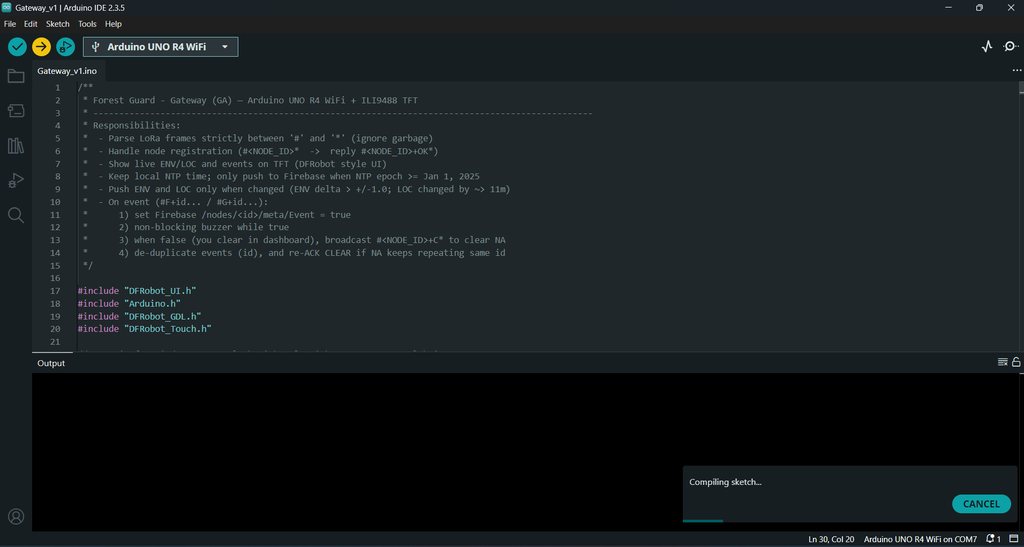Click the Upload arrow button
The width and height of the screenshot is (1024, 547).
click(41, 46)
